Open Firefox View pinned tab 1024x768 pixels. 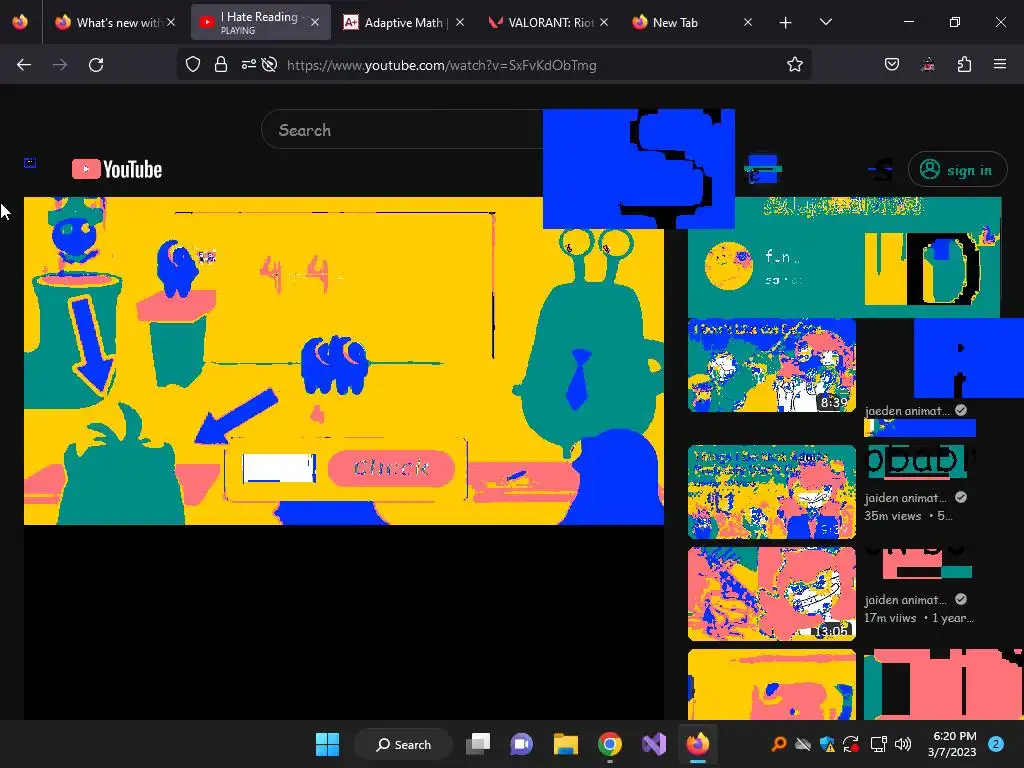[x=20, y=22]
